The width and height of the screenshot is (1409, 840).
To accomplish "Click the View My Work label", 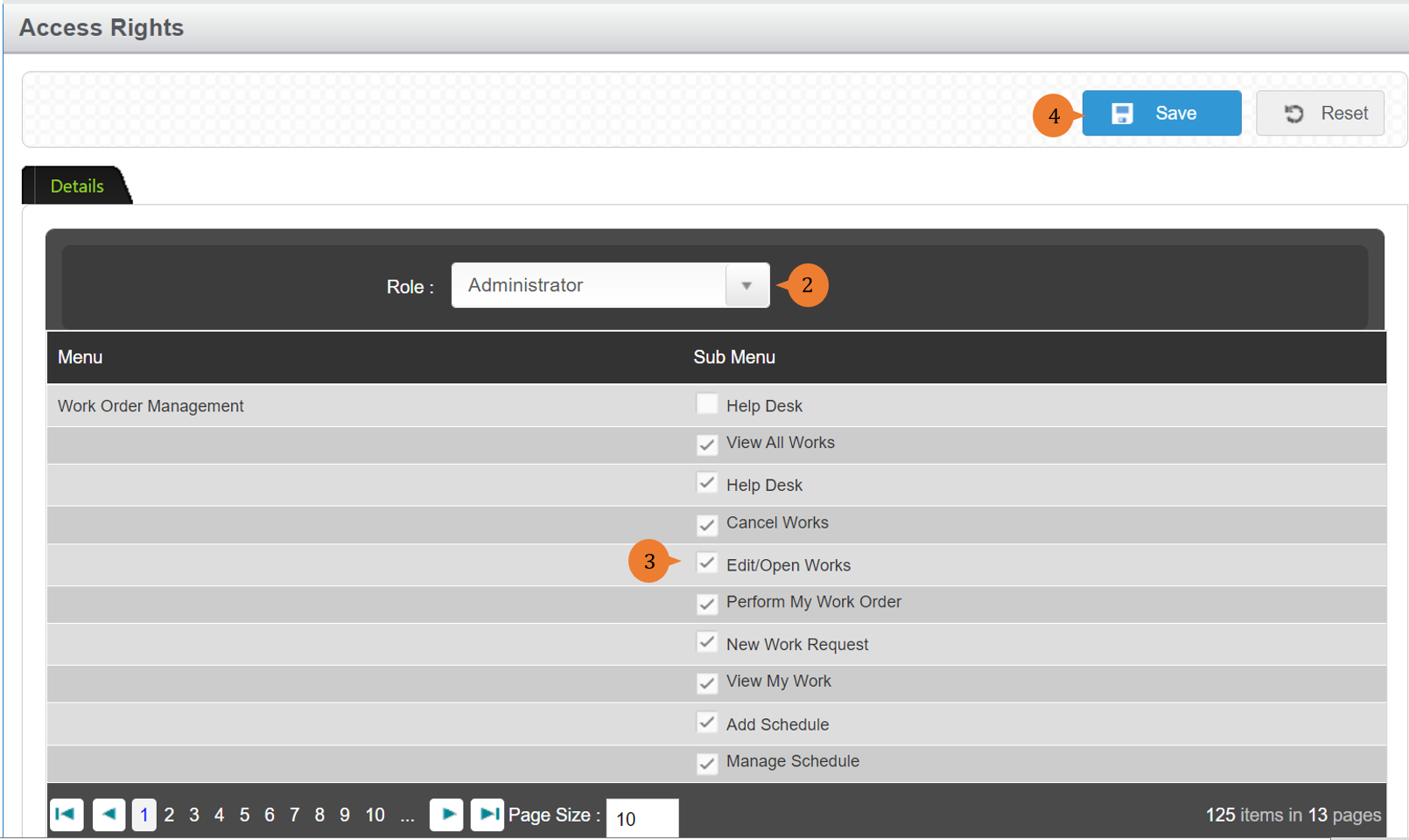I will pos(779,682).
